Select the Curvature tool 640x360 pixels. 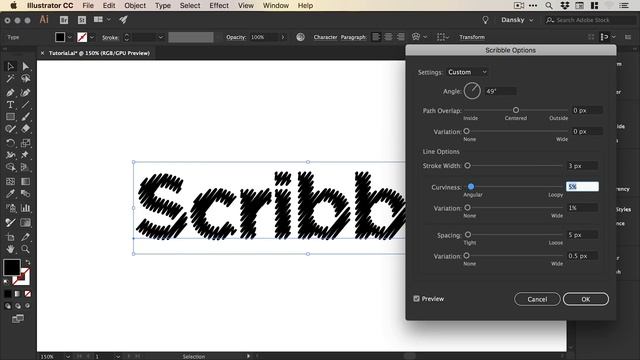tap(25, 93)
